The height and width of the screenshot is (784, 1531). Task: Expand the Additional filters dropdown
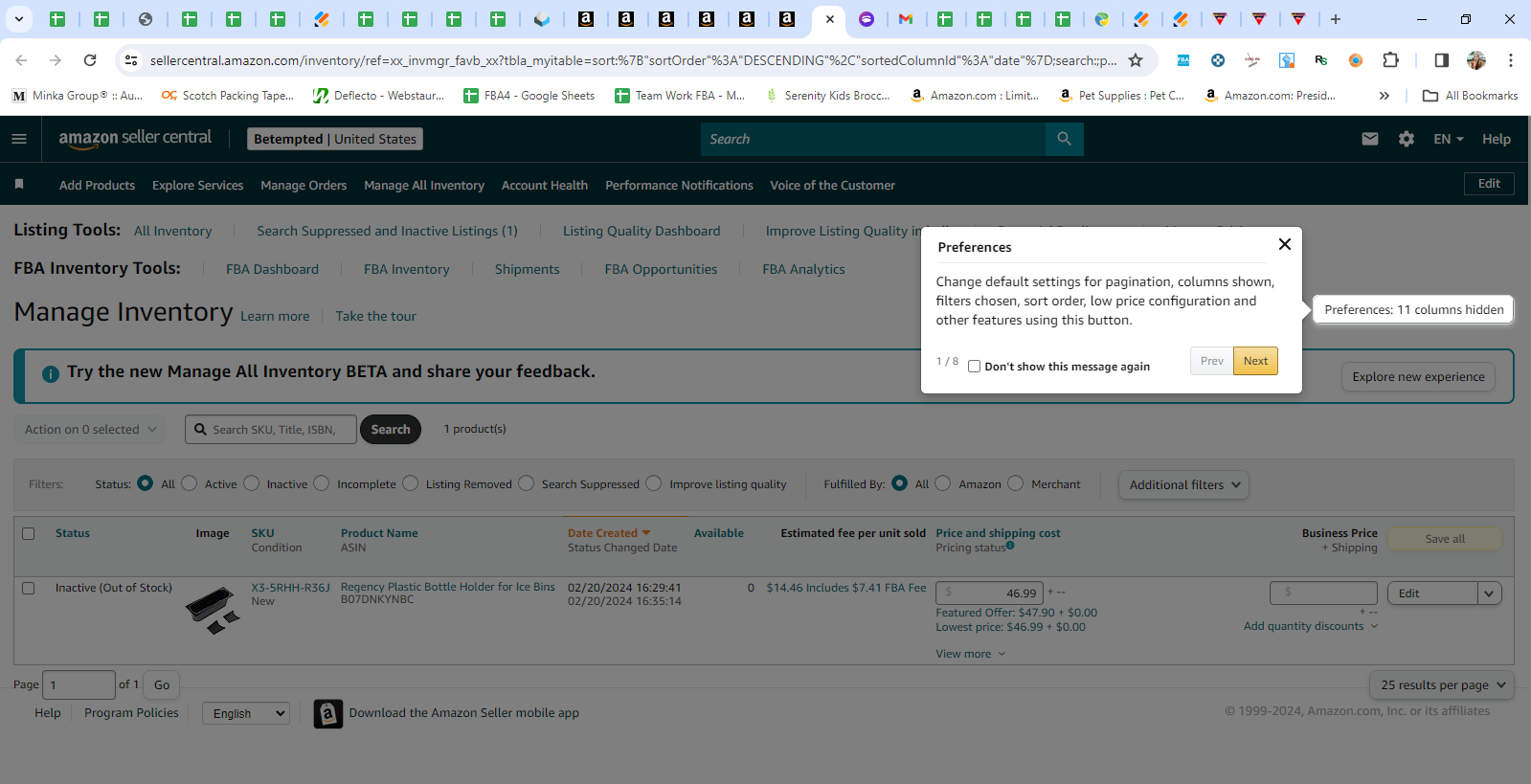pyautogui.click(x=1183, y=484)
